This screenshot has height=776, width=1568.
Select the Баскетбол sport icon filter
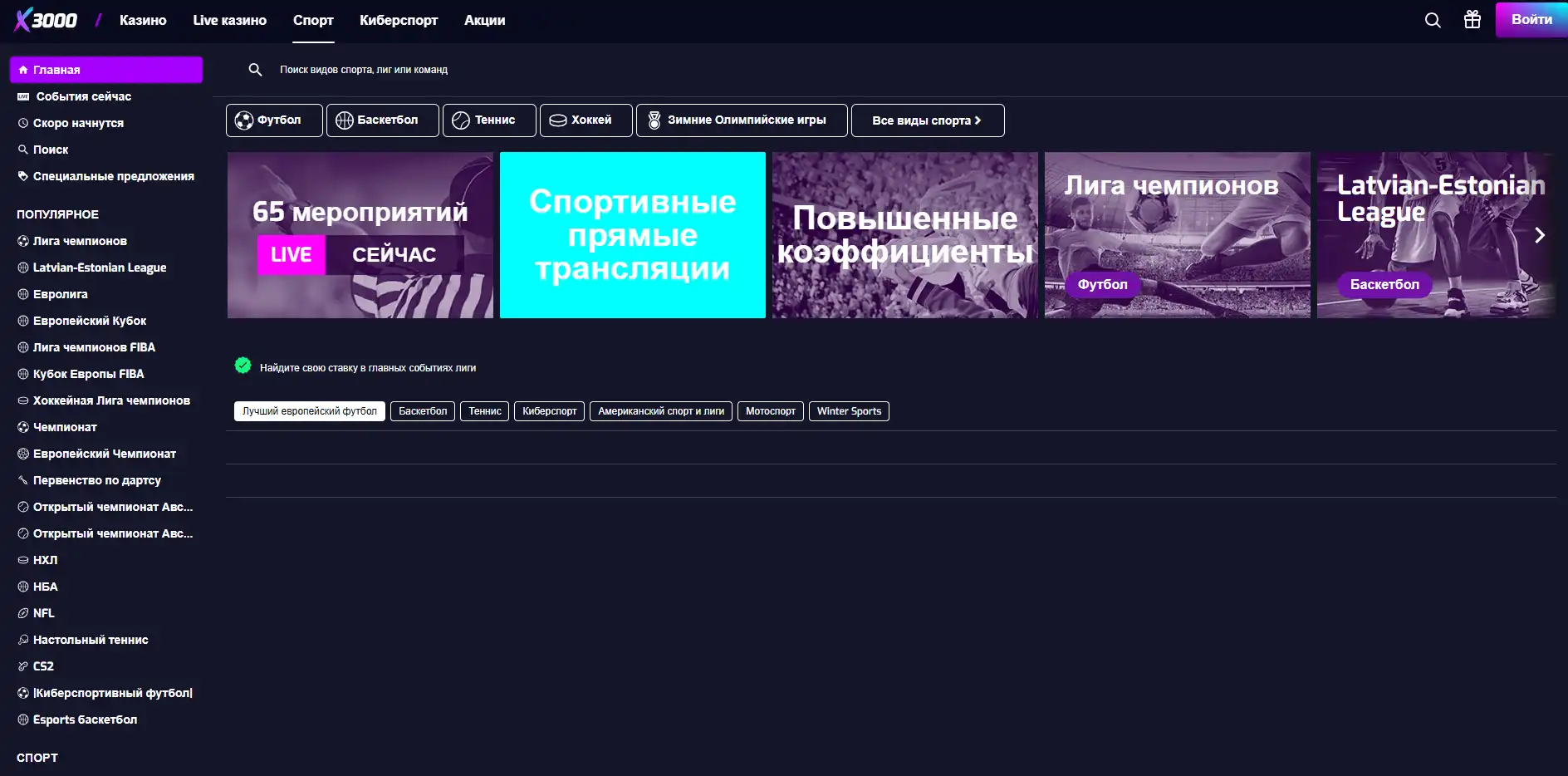[x=382, y=120]
